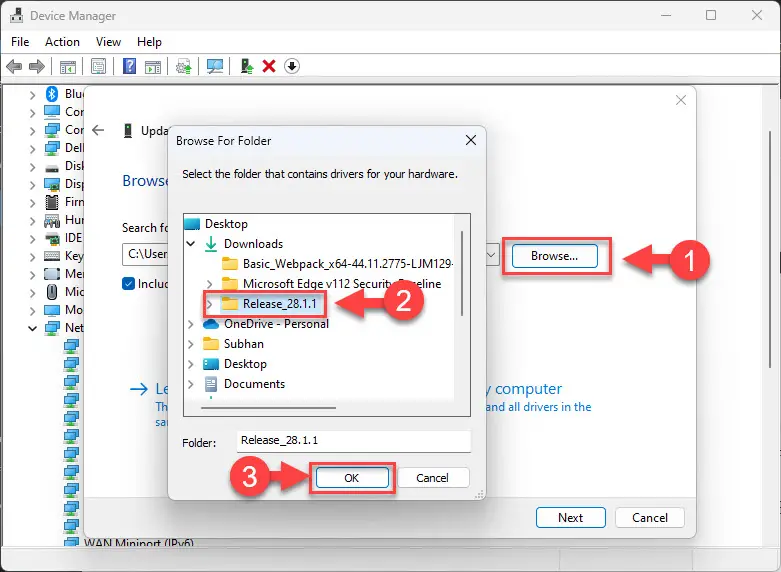This screenshot has width=781, height=572.
Task: Expand the Release_28.1.1 folder node
Action: pos(208,304)
